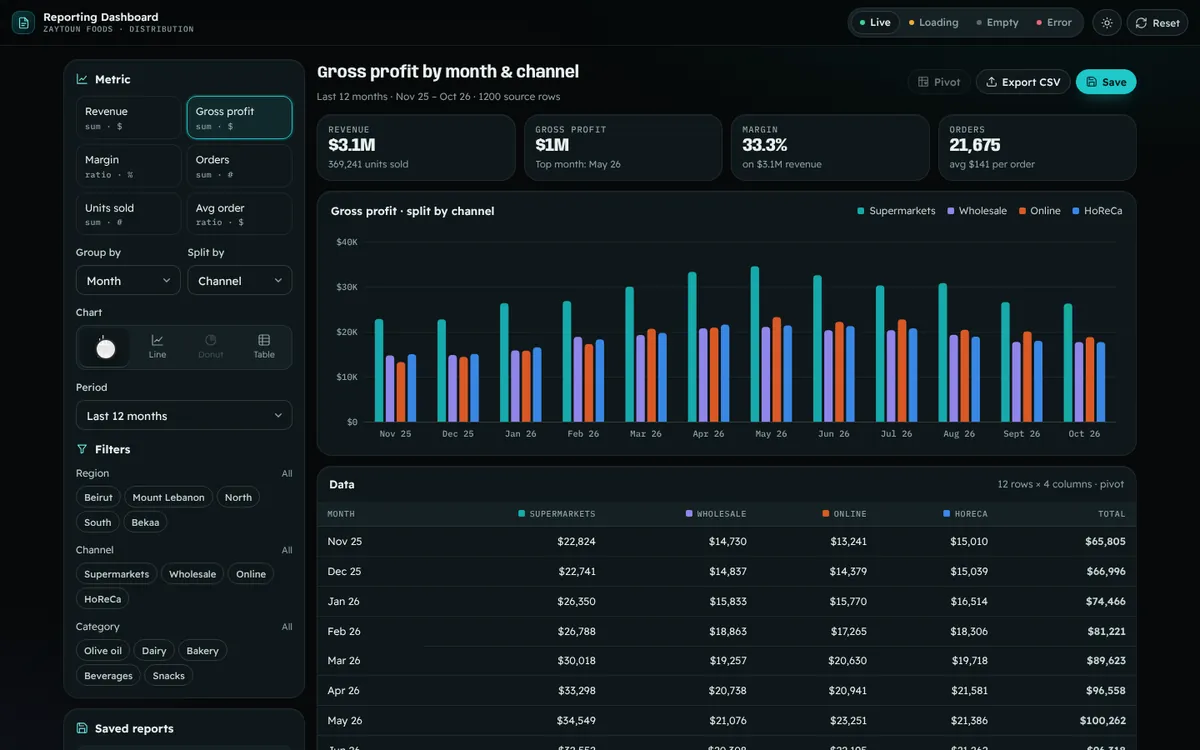1200x750 pixels.
Task: Click the Feb 26 Wholesale value $18,863
Action: click(727, 631)
